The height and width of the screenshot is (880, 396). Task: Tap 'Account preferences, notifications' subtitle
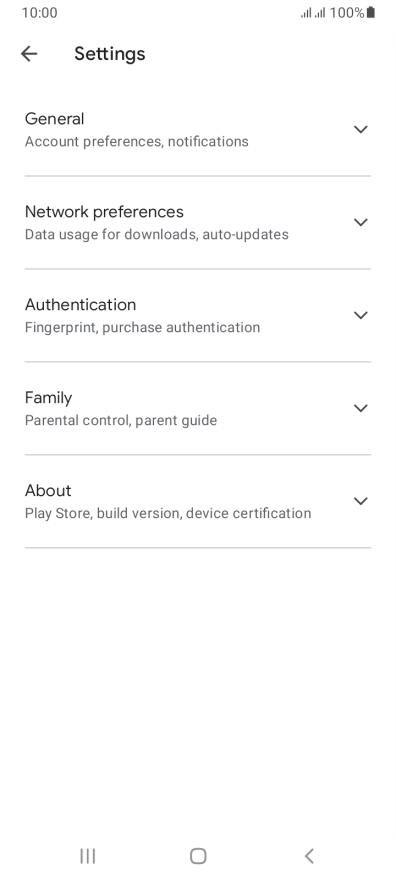coord(136,141)
